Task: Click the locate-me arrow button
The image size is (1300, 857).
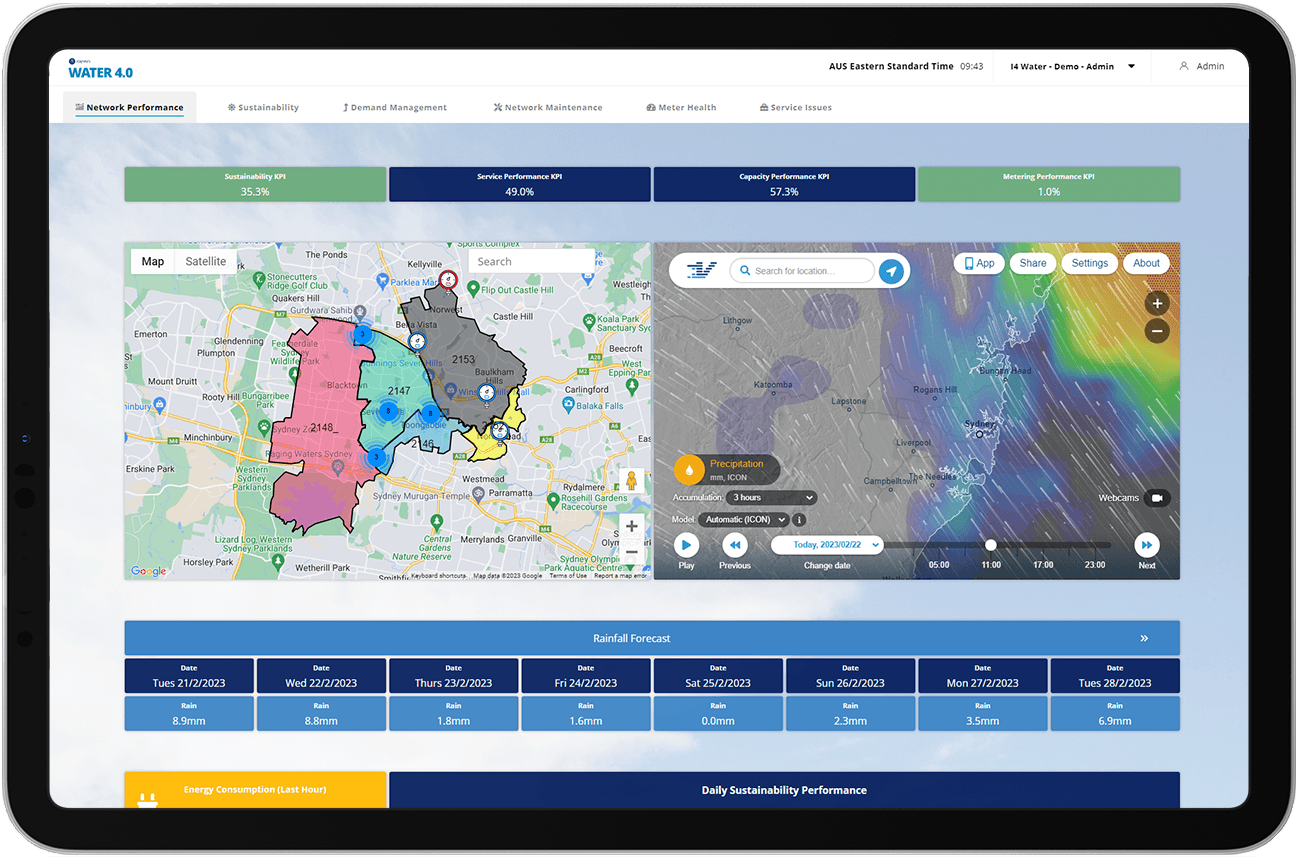Action: point(891,271)
